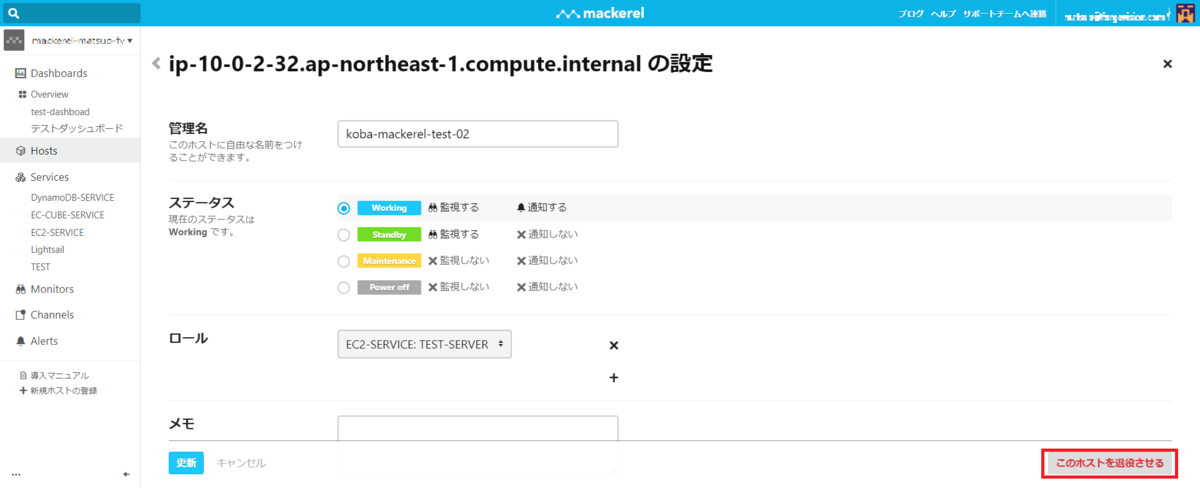The width and height of the screenshot is (1200, 488).
Task: Collapse the sidebar with arrow icon
Action: point(126,474)
